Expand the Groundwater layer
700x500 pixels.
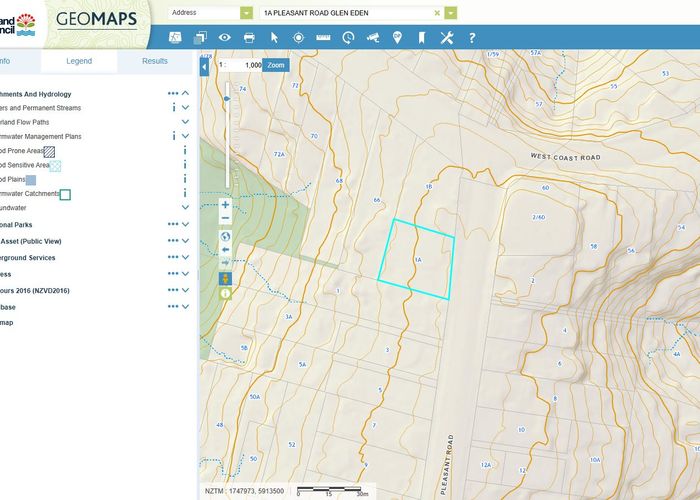pyautogui.click(x=185, y=207)
